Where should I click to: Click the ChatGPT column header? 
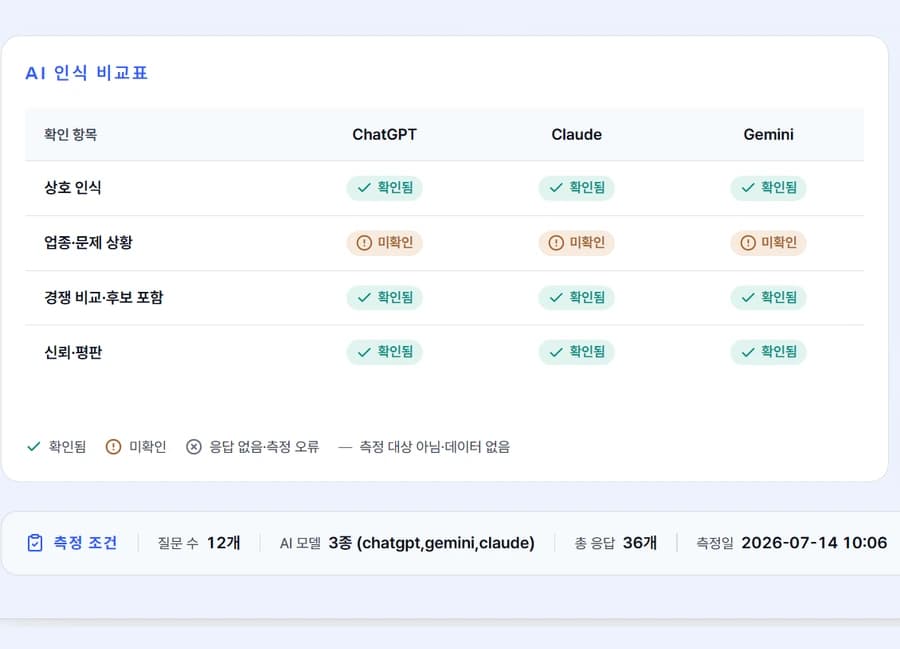(x=385, y=134)
